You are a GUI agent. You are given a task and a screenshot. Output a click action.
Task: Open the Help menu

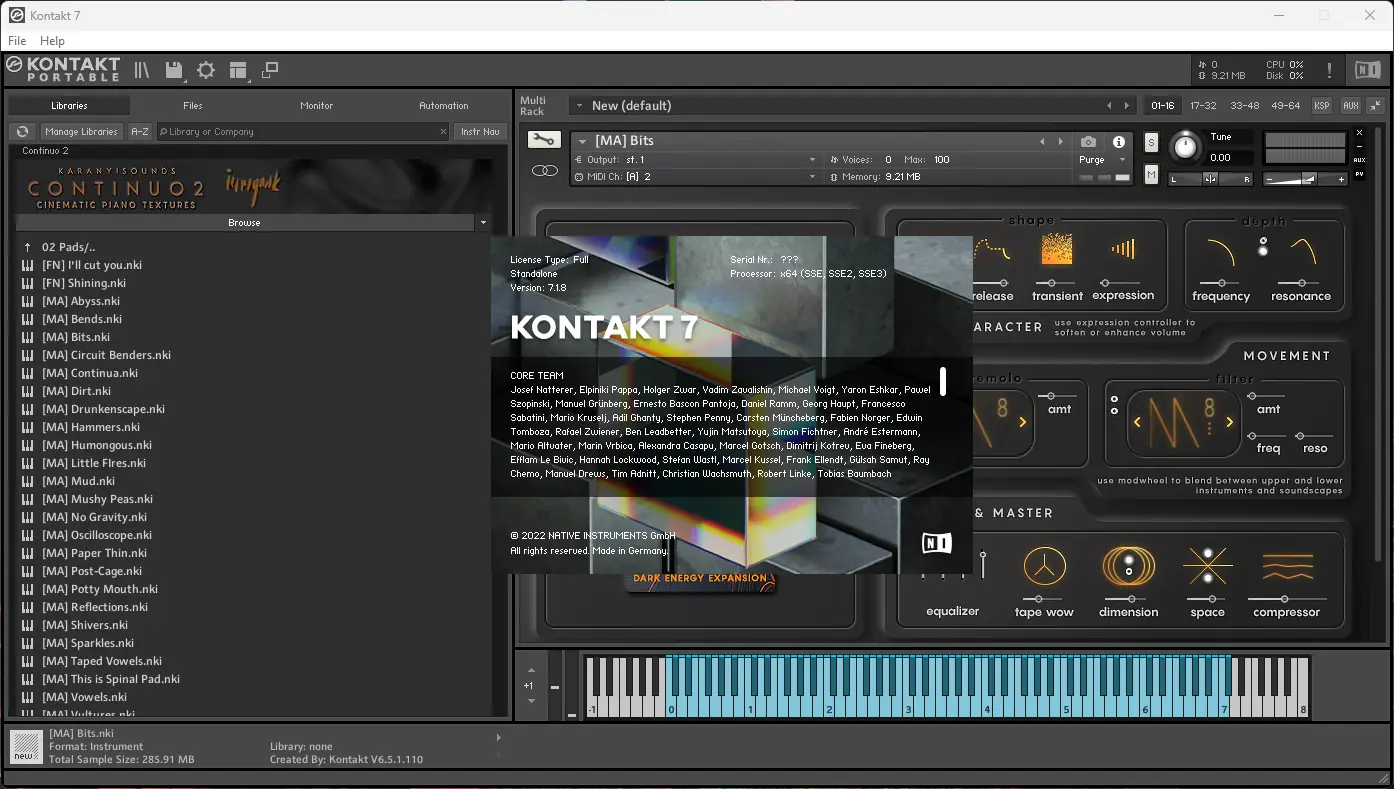[52, 41]
